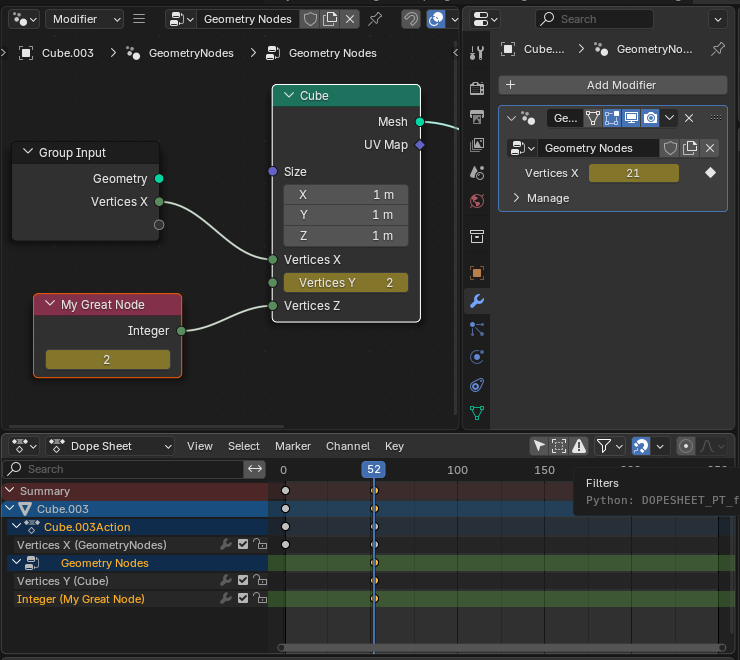Open Dope Sheet Filters dropdown

tap(609, 446)
